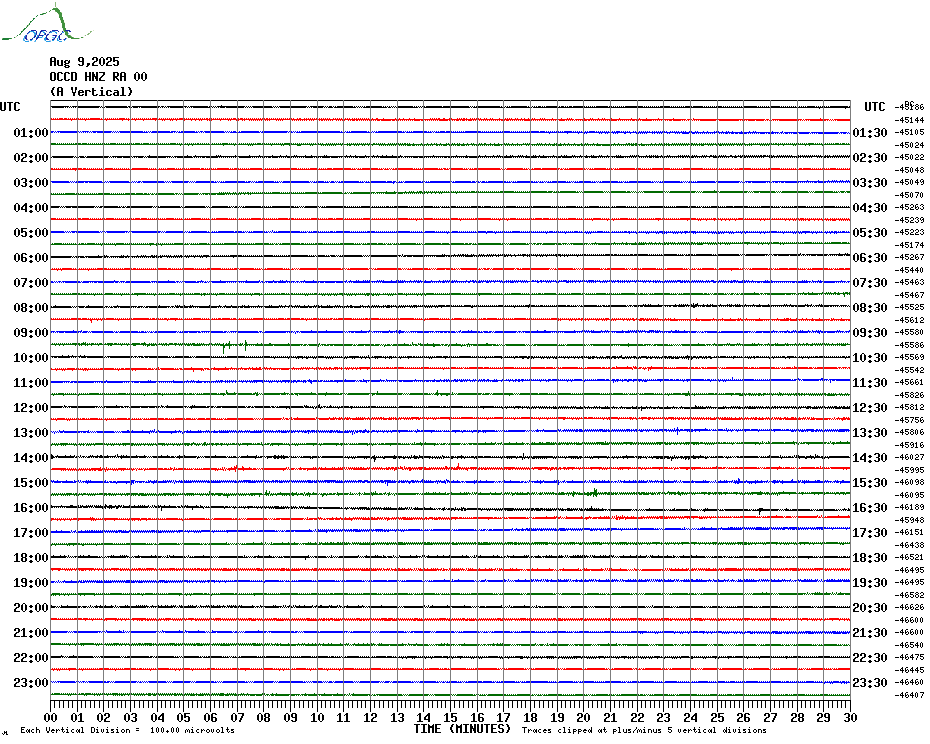The width and height of the screenshot is (930, 744).
Task: Click the '20:30' time label on the right
Action: [x=870, y=608]
